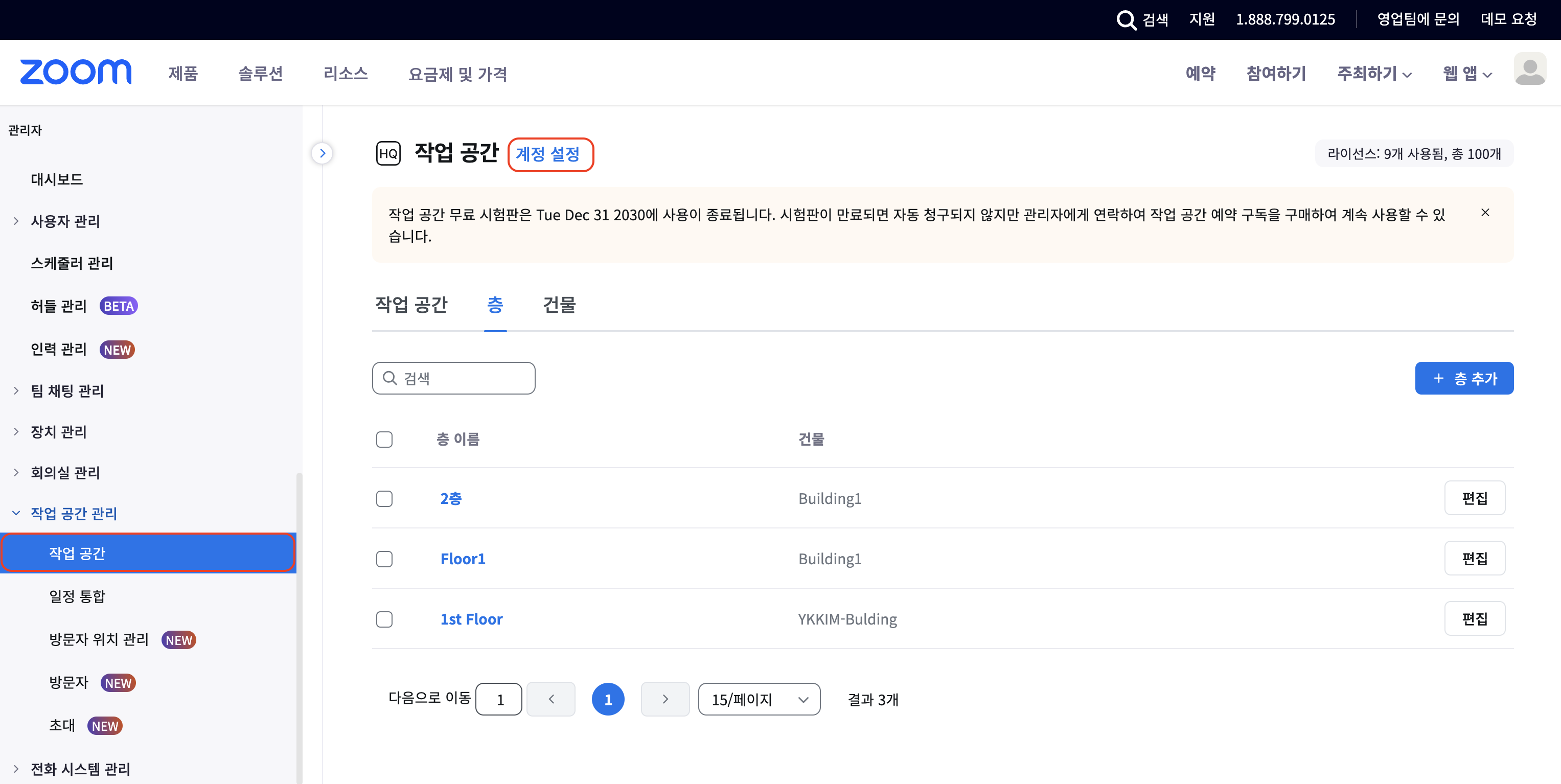Click the search magnifier icon in top bar
Image resolution: width=1561 pixels, height=784 pixels.
coord(1126,19)
